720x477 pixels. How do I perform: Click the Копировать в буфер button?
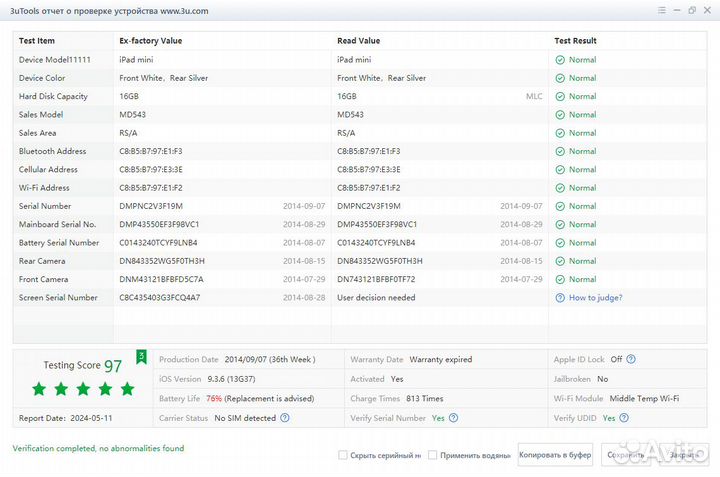(x=555, y=455)
